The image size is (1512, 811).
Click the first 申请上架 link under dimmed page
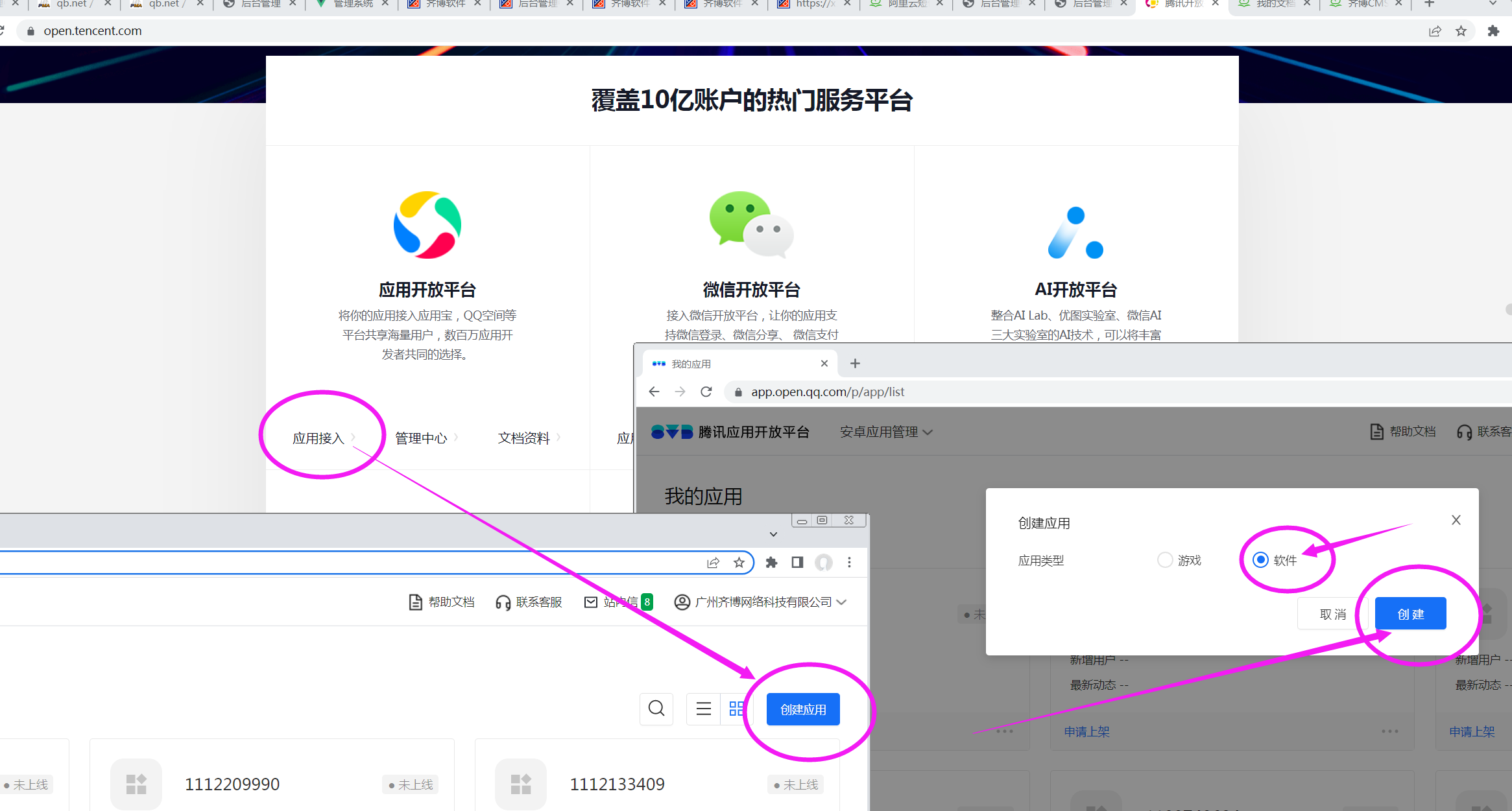click(x=1086, y=731)
